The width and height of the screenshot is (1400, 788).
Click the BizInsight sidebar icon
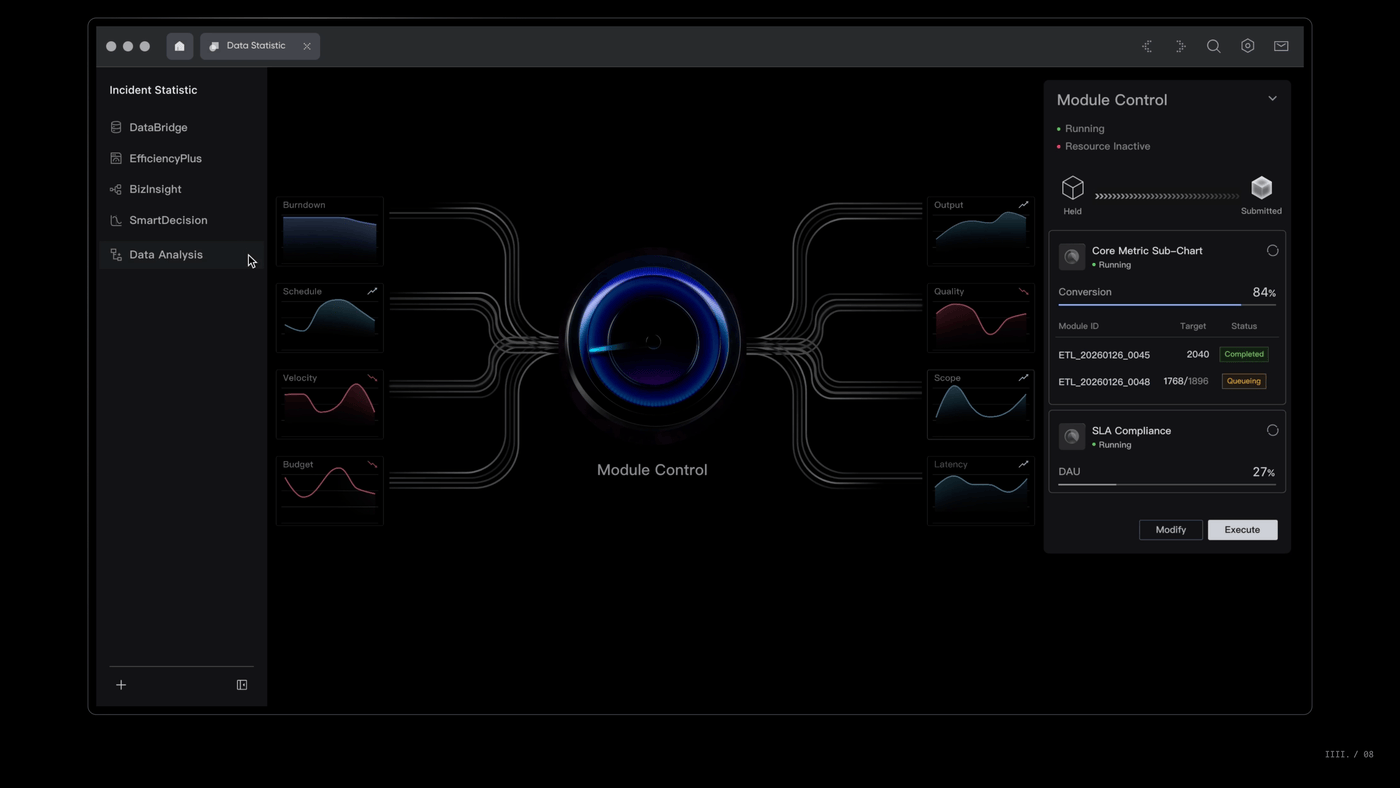pyautogui.click(x=116, y=189)
